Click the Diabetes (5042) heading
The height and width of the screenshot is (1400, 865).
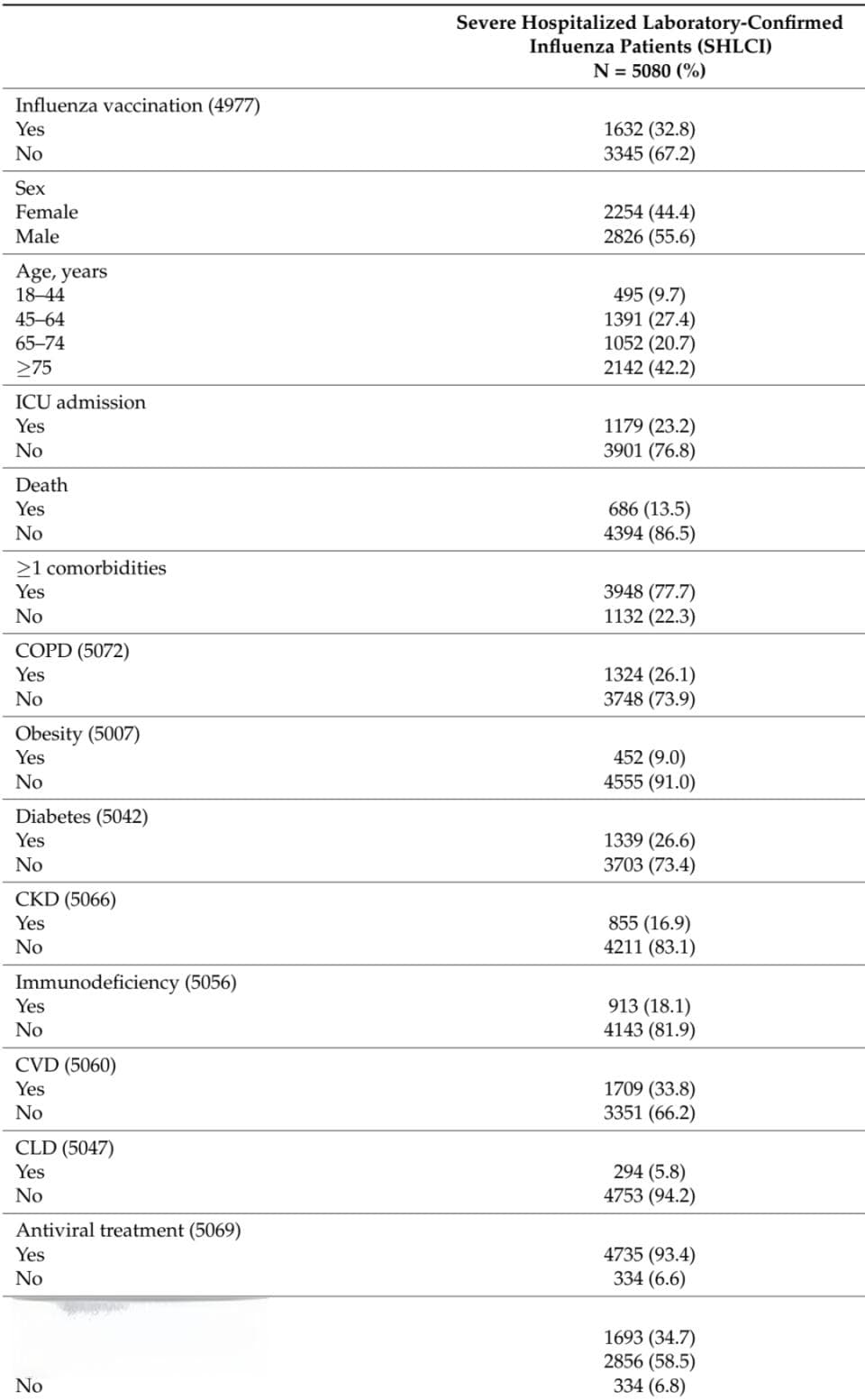[x=82, y=817]
